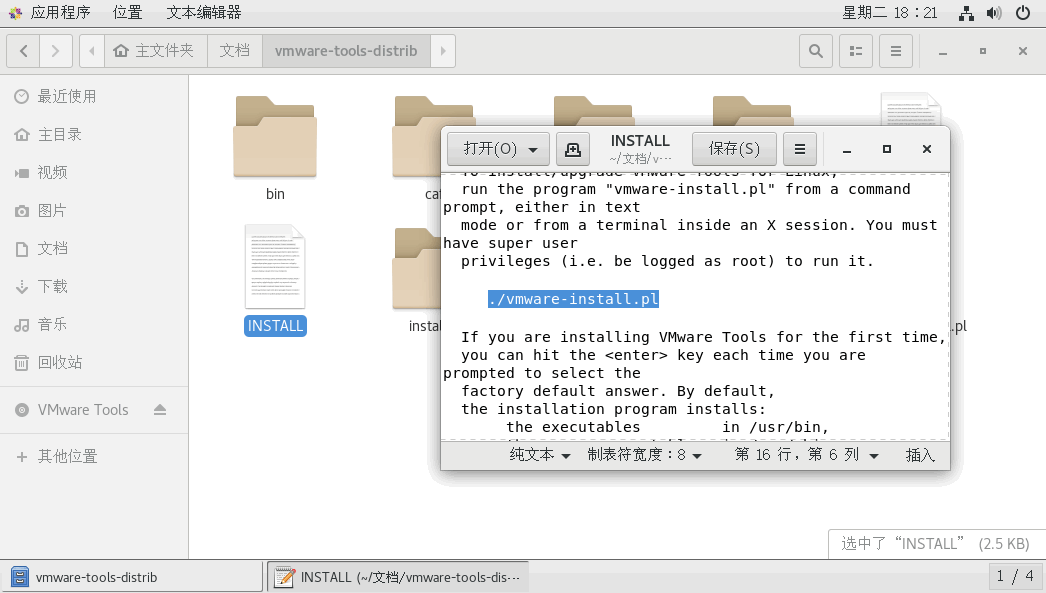
Task: Show the next path bar entries arrow
Action: tap(443, 51)
